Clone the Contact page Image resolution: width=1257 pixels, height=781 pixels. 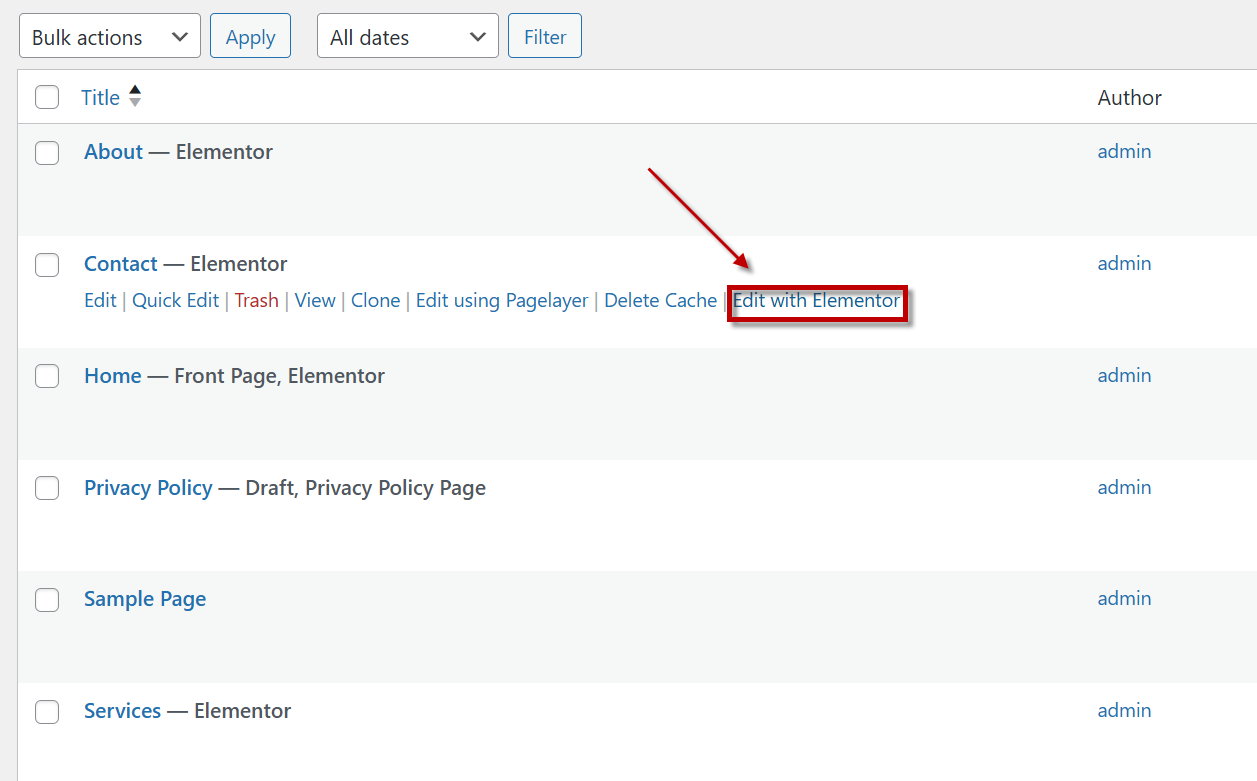375,301
